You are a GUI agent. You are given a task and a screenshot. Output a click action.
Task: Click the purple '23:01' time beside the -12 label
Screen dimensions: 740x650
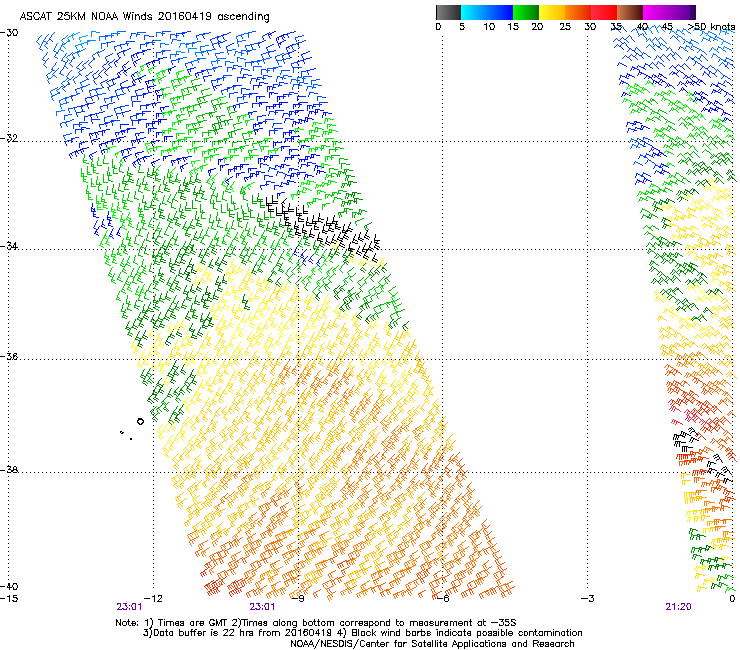pos(129,607)
